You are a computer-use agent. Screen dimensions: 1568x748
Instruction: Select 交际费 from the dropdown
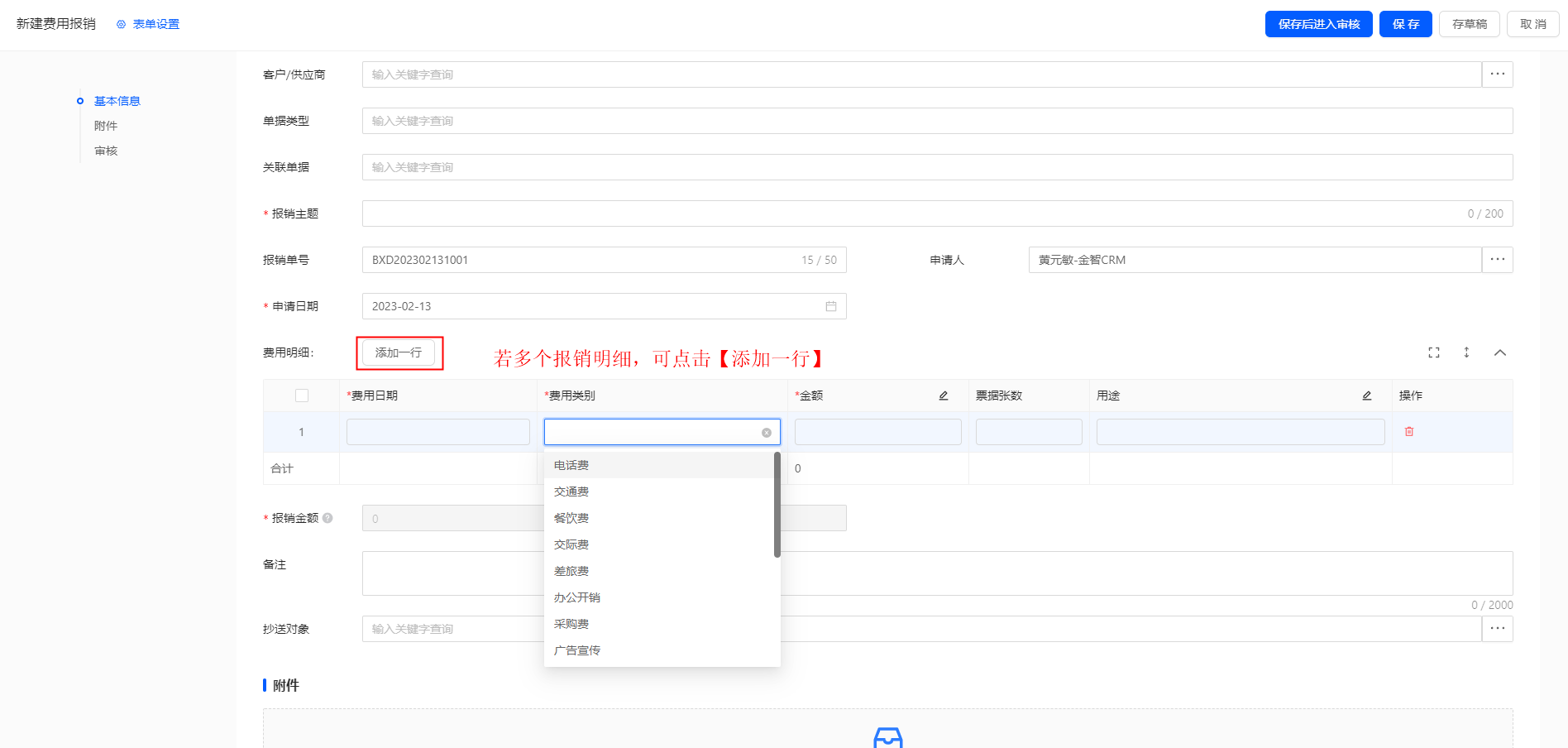coord(658,544)
